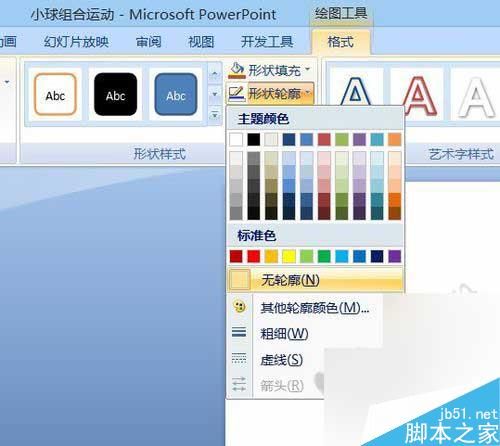Show next row of shape styles
The image size is (500, 446).
(215, 95)
